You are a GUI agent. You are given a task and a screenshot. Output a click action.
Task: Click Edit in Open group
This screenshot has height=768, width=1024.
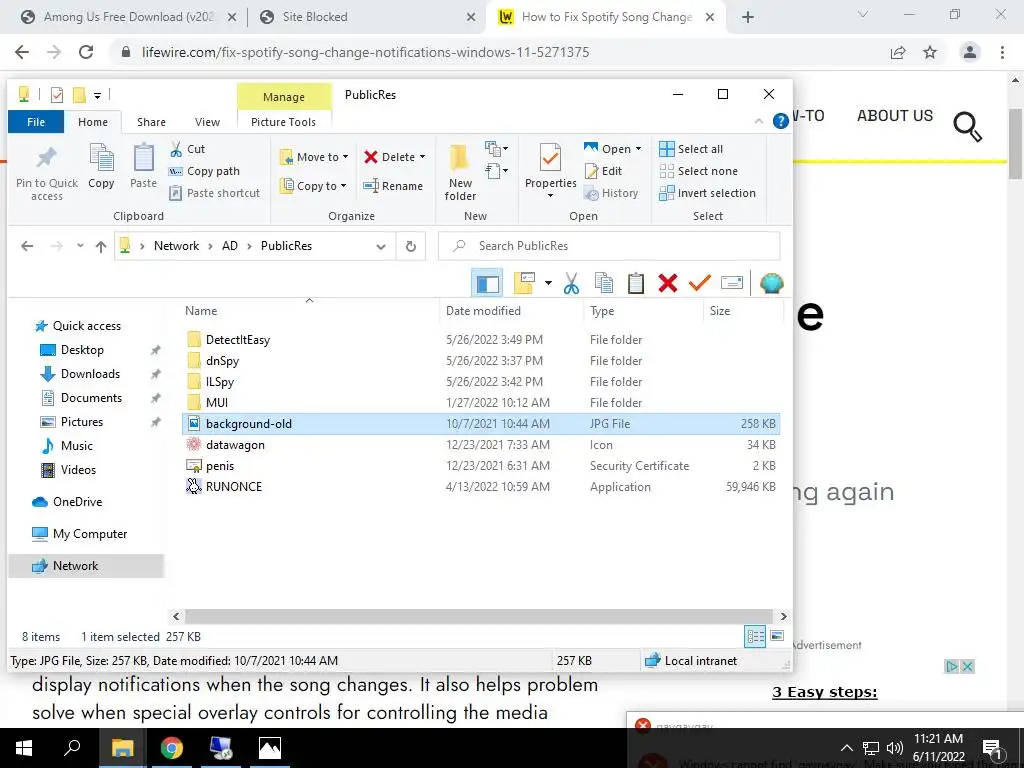[603, 171]
